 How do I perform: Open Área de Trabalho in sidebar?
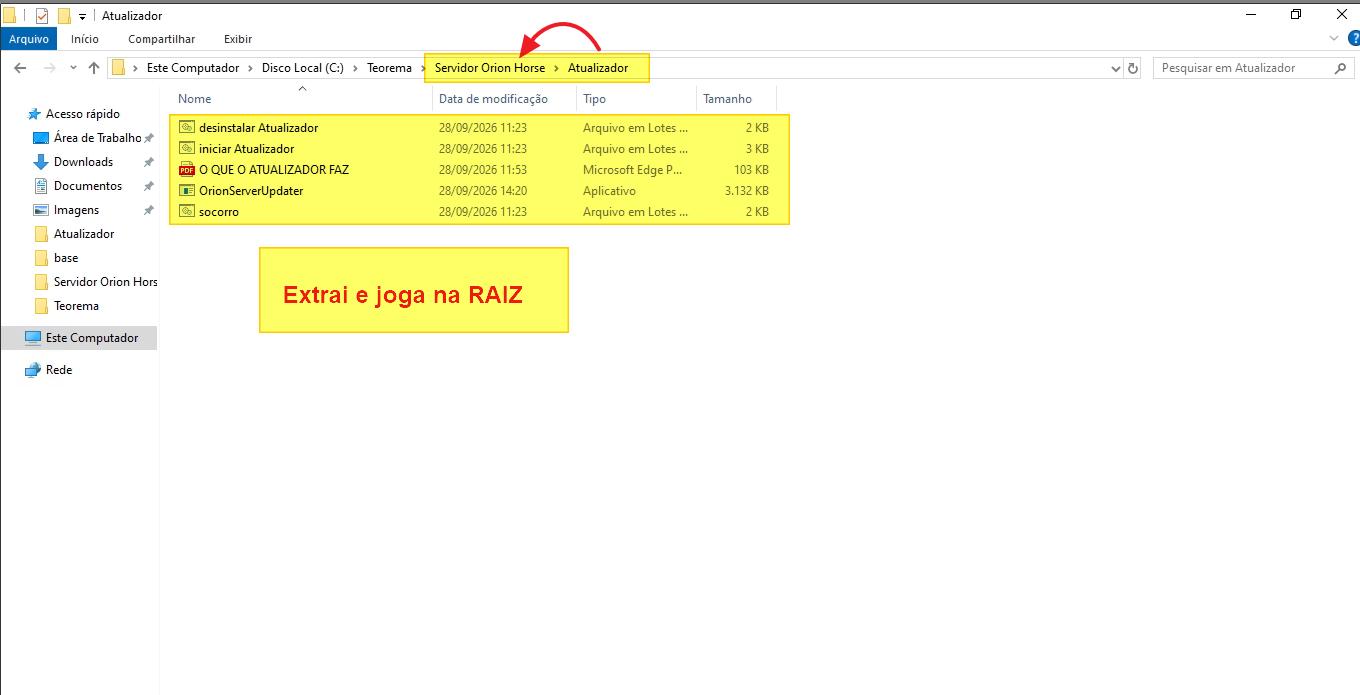(97, 138)
